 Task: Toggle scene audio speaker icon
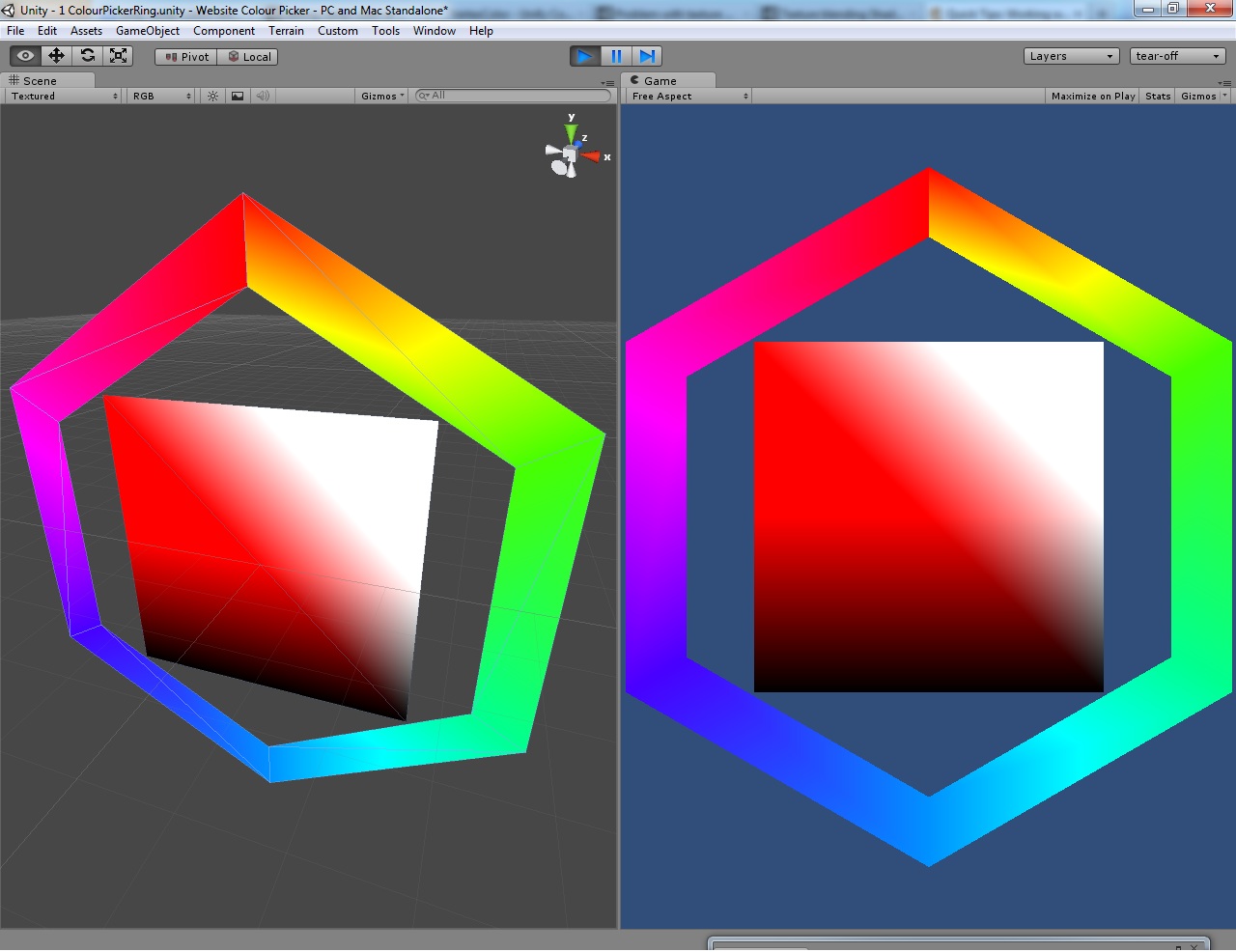point(263,96)
